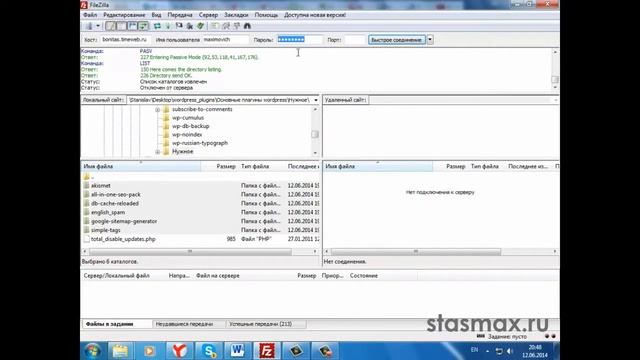Image resolution: width=640 pixels, height=360 pixels.
Task: Click the Хост input field
Action: tap(125, 40)
